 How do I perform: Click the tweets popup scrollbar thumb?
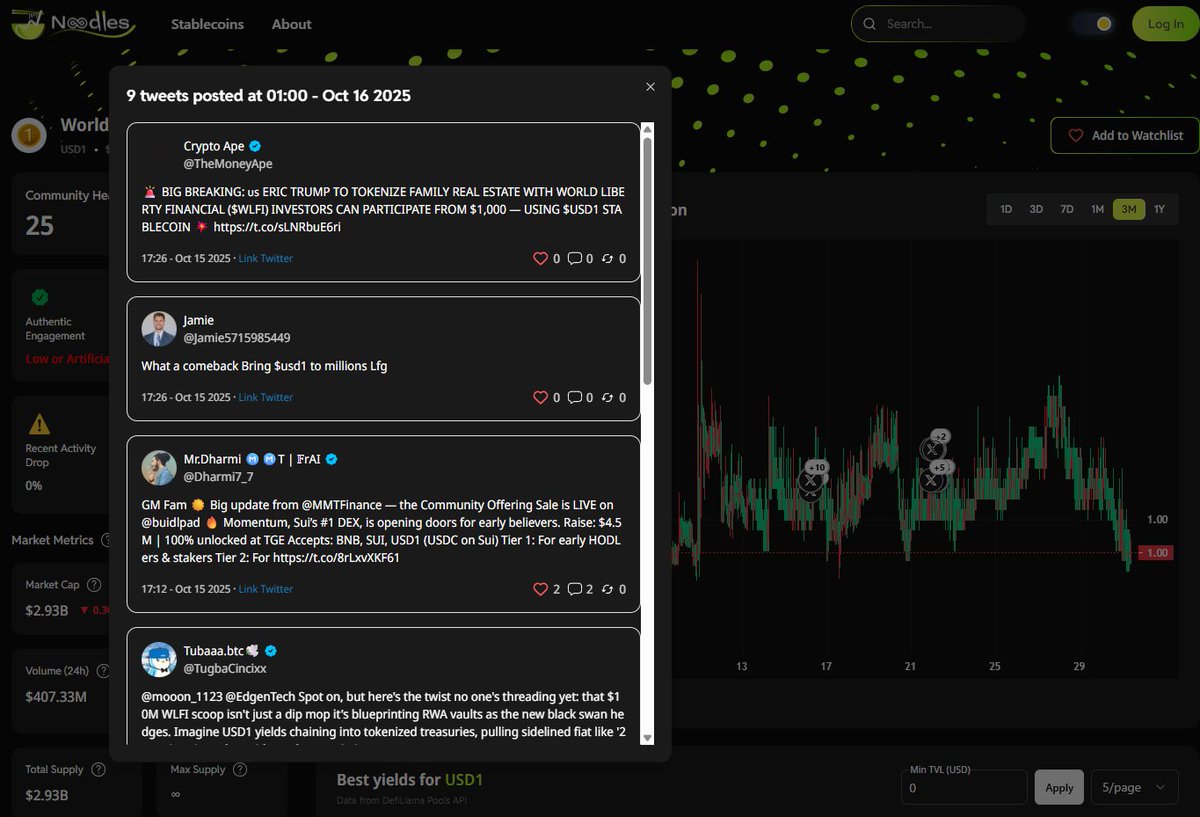pyautogui.click(x=647, y=260)
